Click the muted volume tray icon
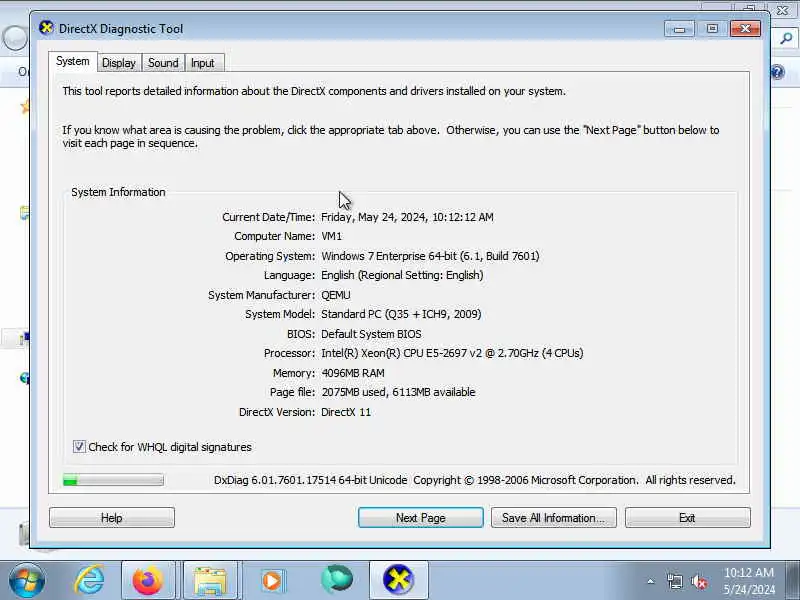The width and height of the screenshot is (800, 600). (x=699, y=581)
